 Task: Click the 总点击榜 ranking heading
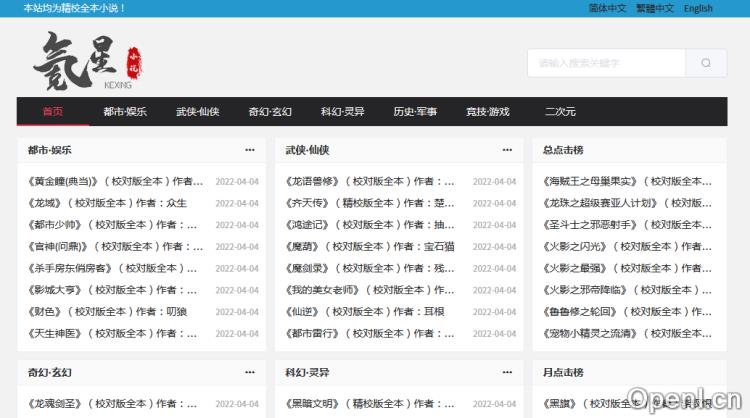[563, 150]
